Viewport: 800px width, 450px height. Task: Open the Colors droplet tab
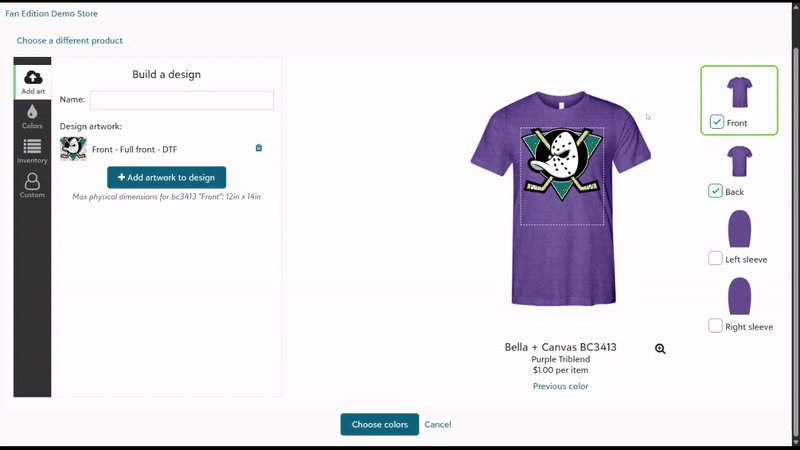pos(32,117)
